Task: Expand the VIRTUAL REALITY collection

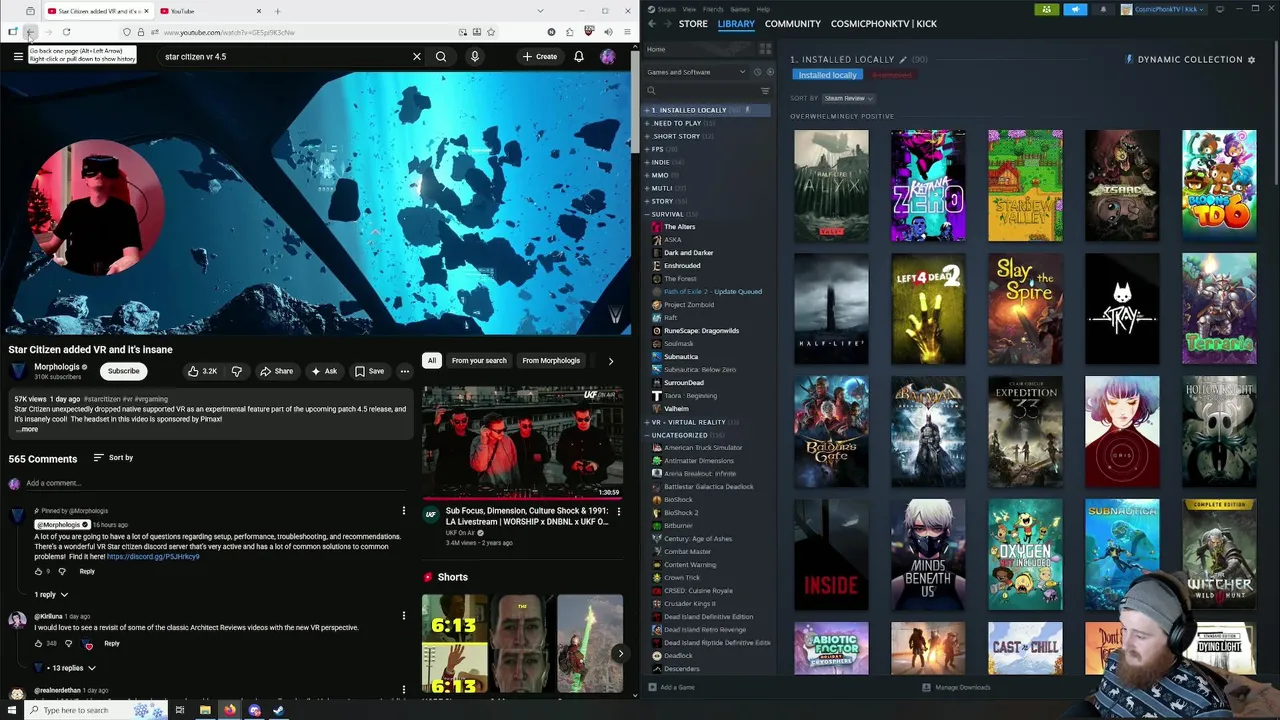Action: pyautogui.click(x=647, y=422)
